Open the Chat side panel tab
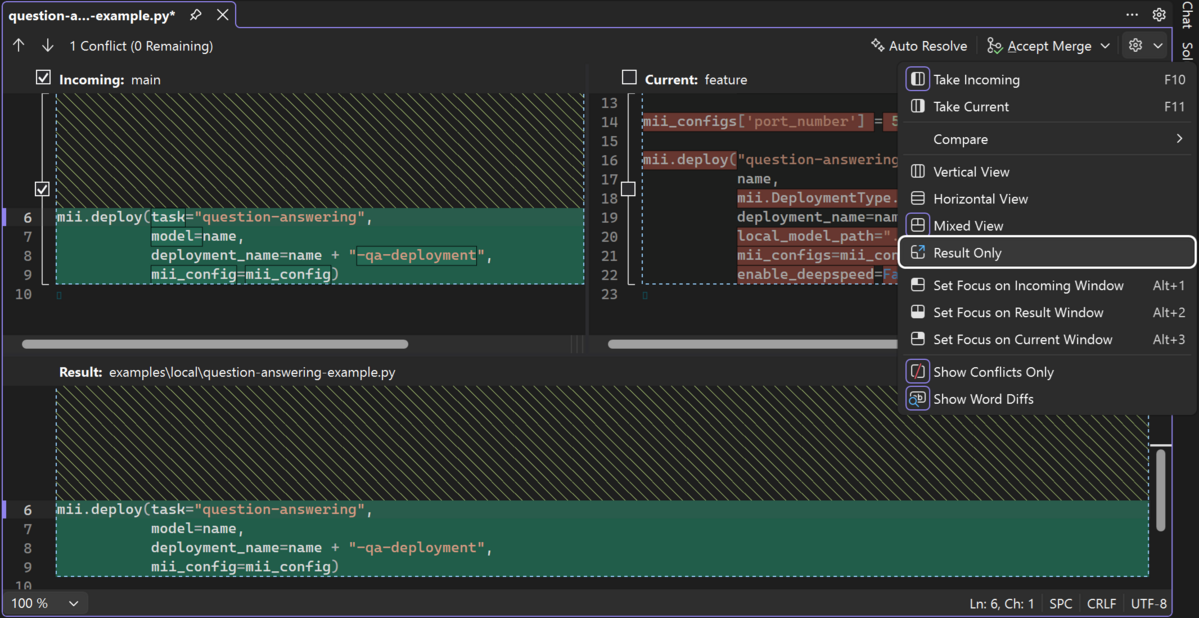Viewport: 1199px width, 618px height. 1186,15
